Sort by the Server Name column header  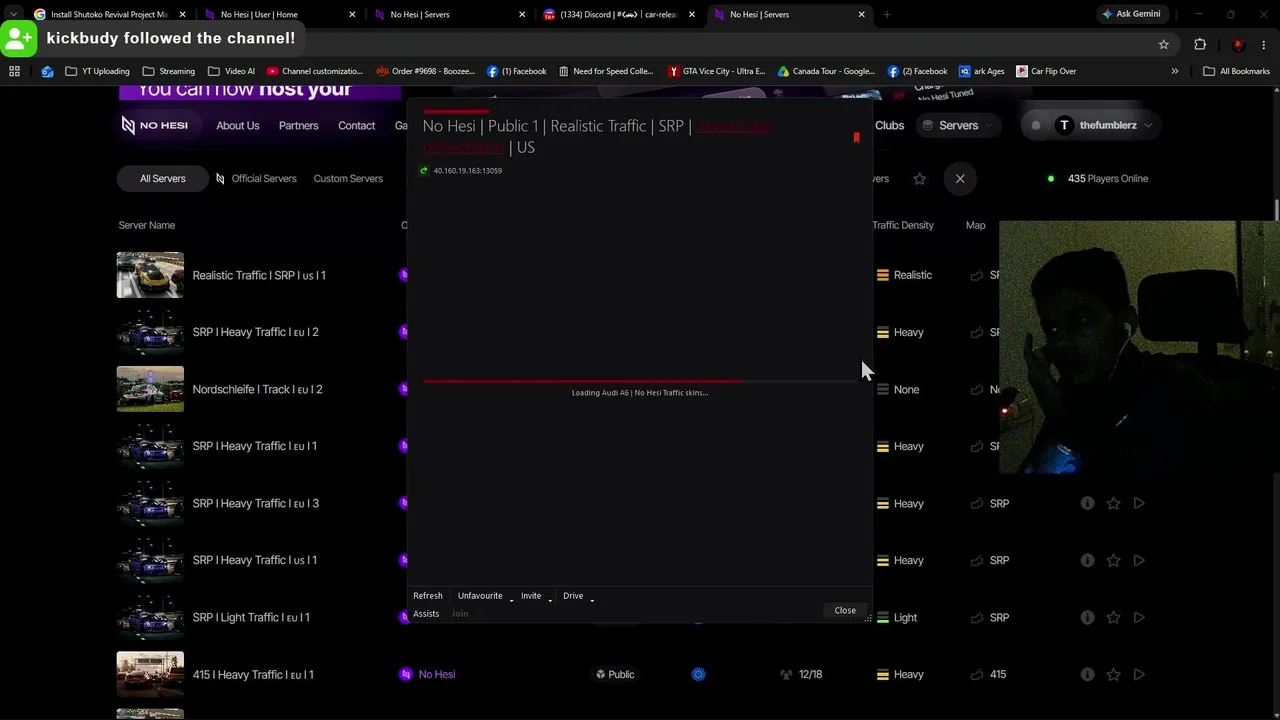click(147, 225)
